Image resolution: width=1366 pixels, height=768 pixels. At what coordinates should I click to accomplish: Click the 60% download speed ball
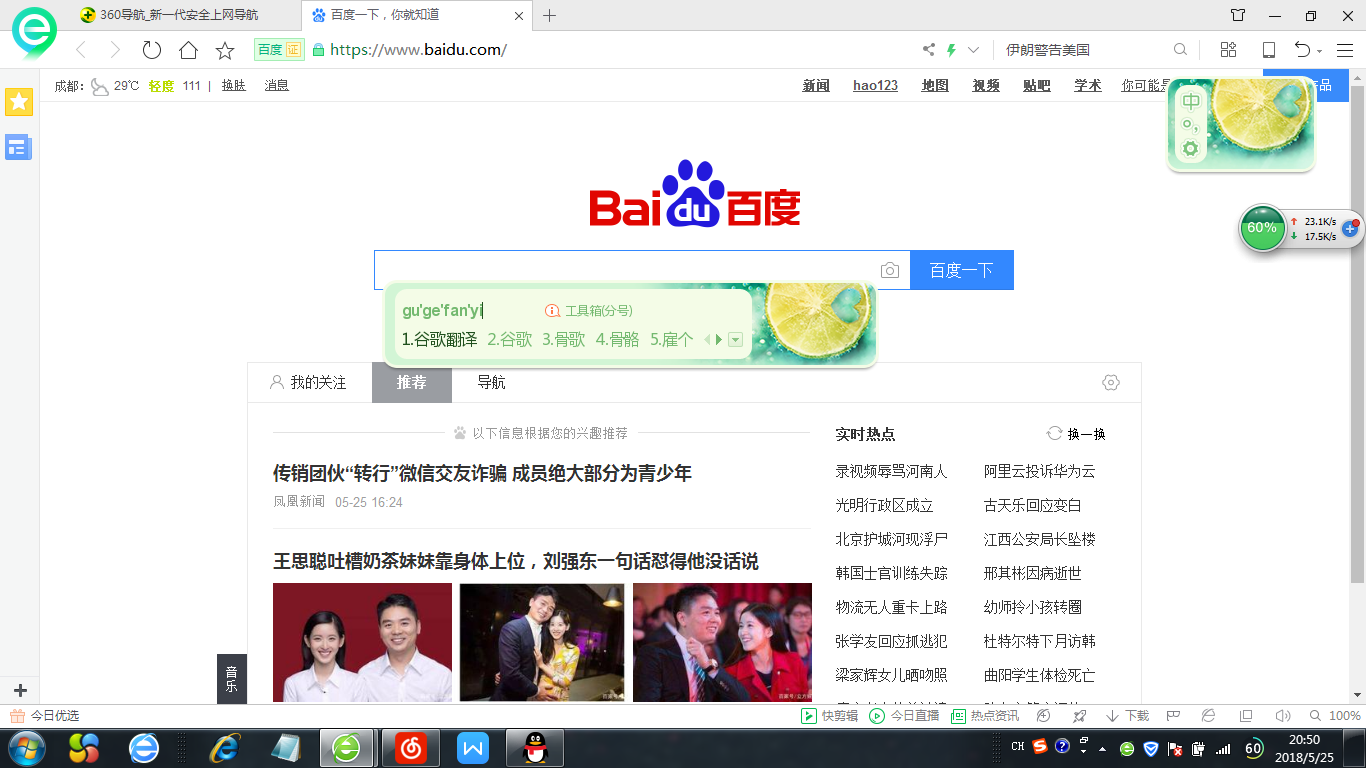(1262, 229)
